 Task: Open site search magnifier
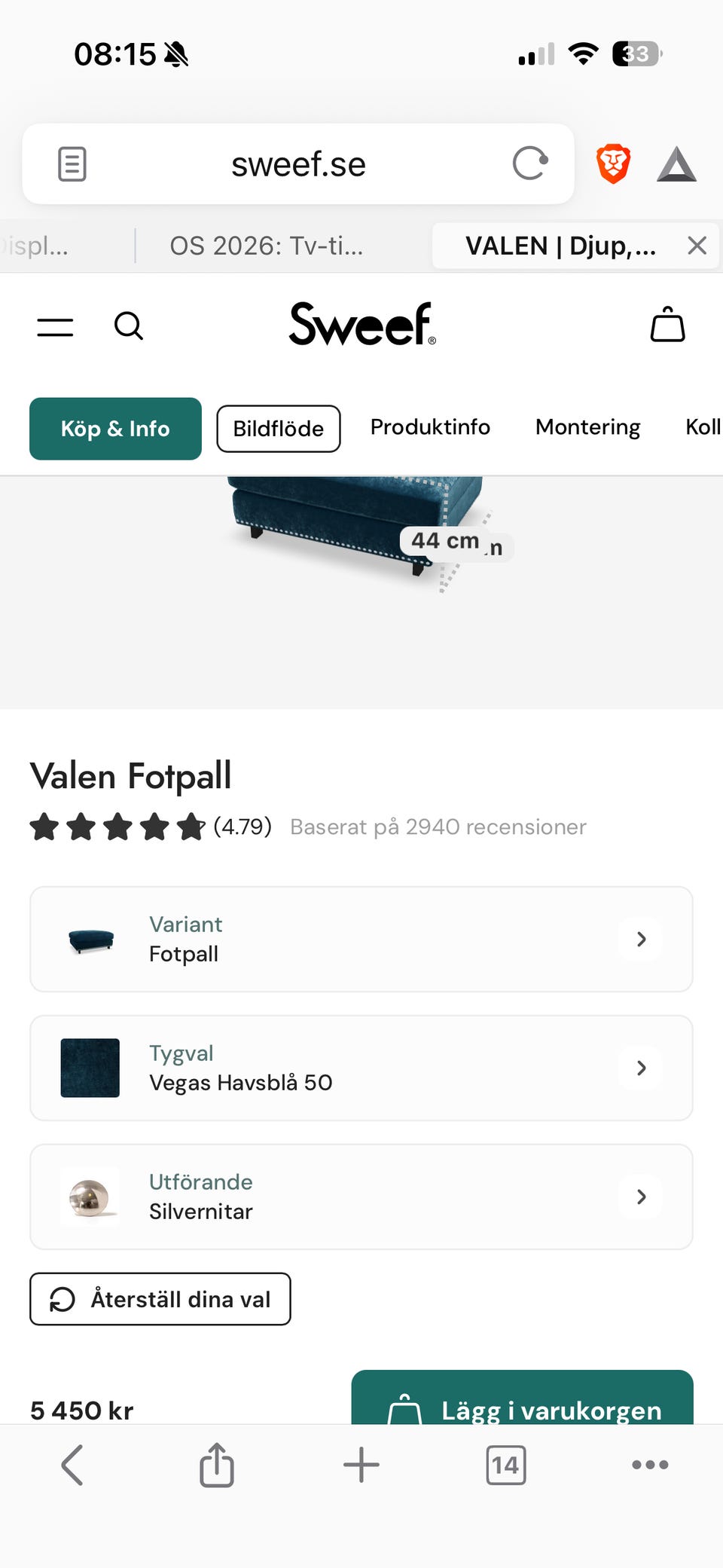(129, 327)
